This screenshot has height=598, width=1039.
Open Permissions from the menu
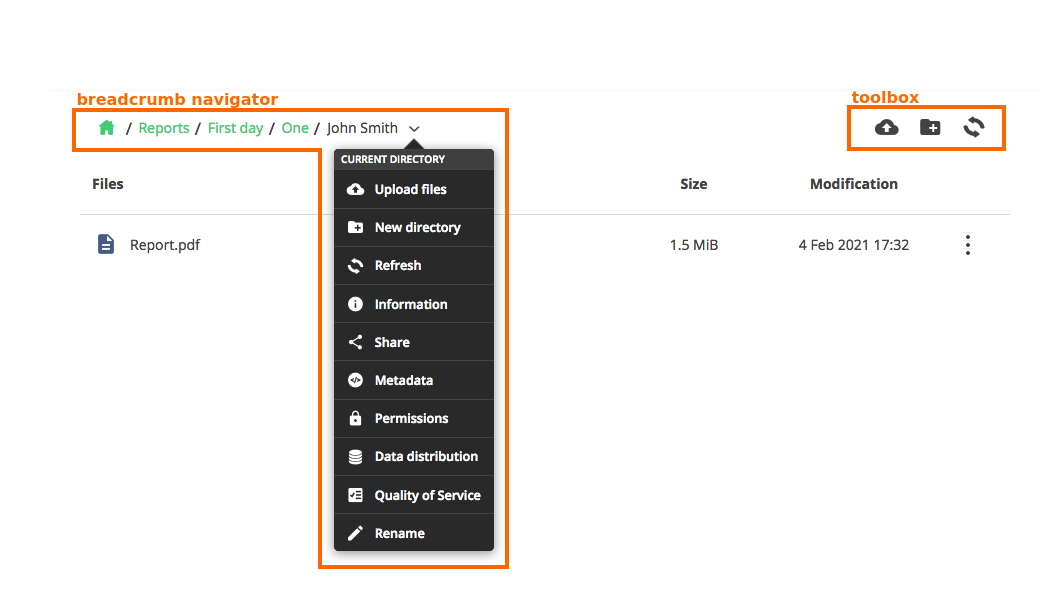point(414,418)
